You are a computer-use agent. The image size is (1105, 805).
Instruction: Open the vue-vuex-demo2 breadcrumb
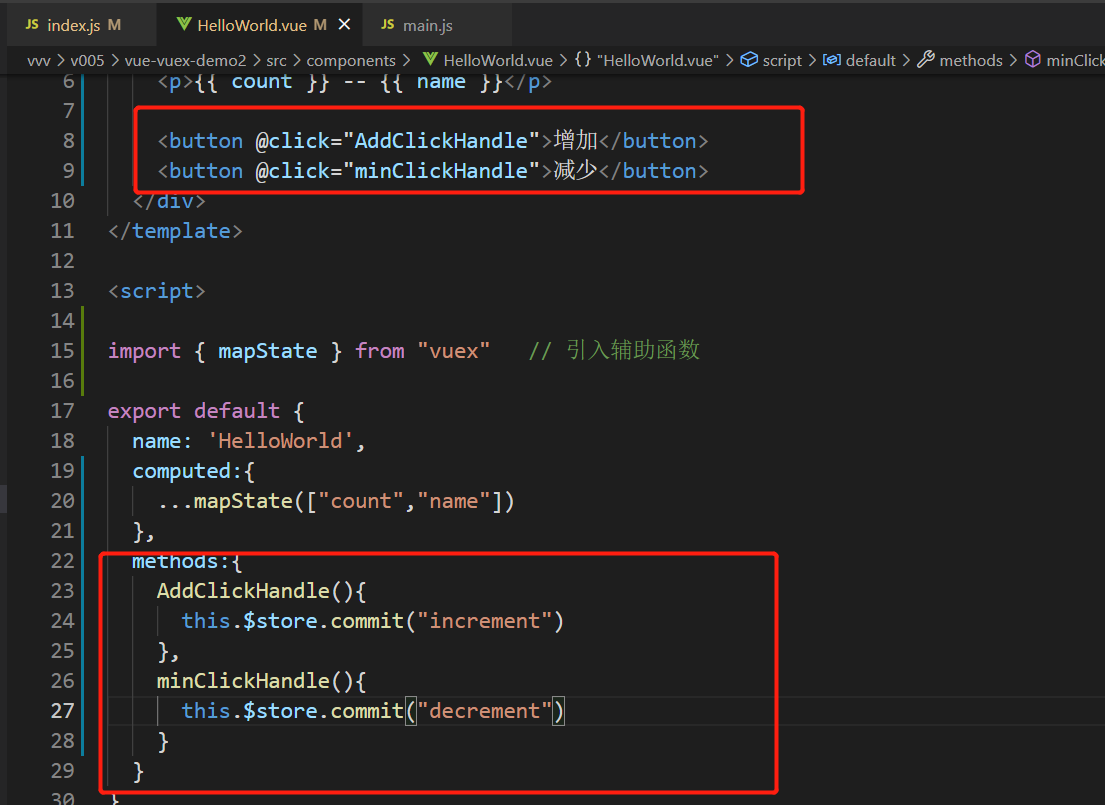(x=185, y=61)
